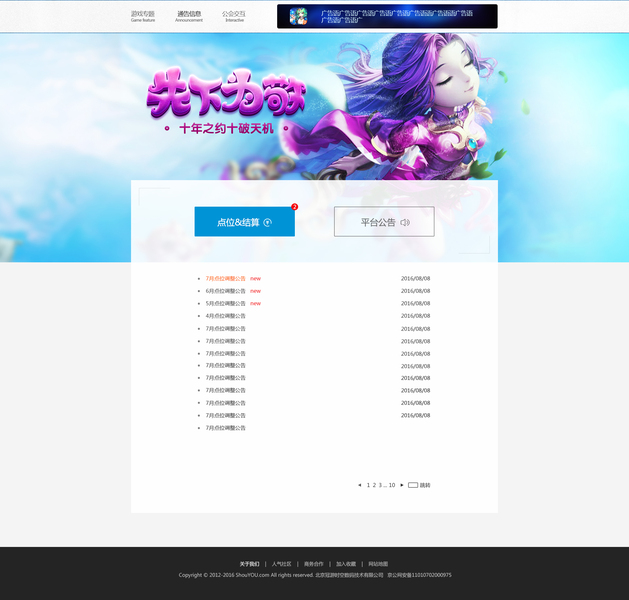This screenshot has height=600, width=629.
Task: Go to page 1 in pagination
Action: point(368,485)
